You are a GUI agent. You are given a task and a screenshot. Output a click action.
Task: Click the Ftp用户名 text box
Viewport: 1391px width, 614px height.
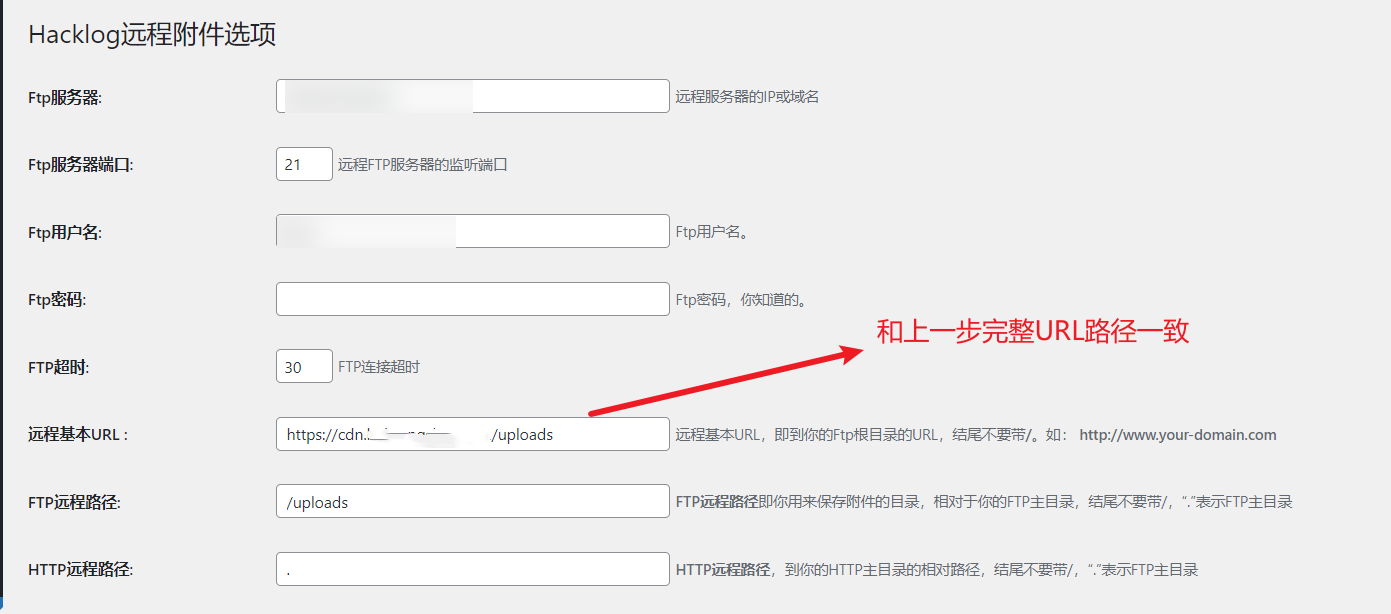pos(472,231)
